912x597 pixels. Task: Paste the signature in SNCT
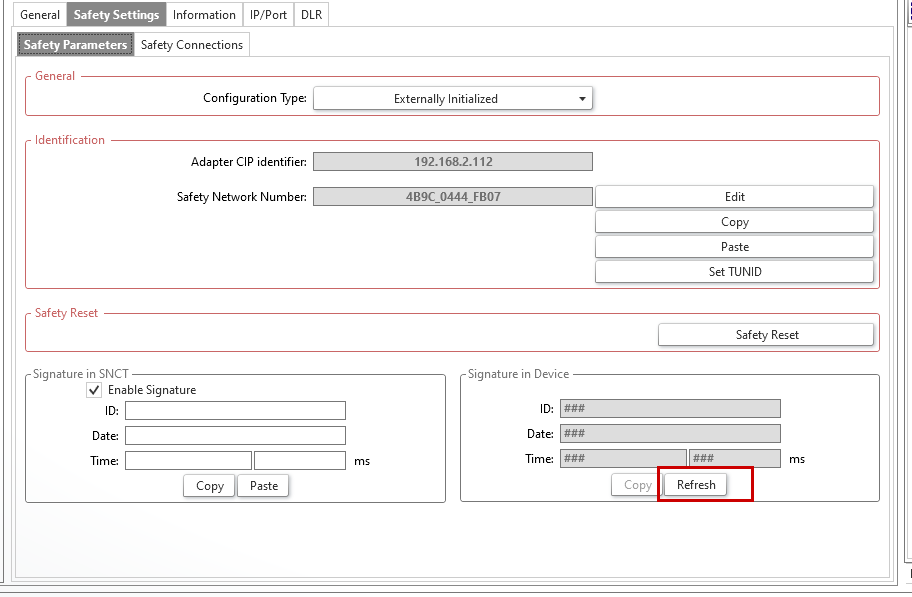(x=263, y=486)
